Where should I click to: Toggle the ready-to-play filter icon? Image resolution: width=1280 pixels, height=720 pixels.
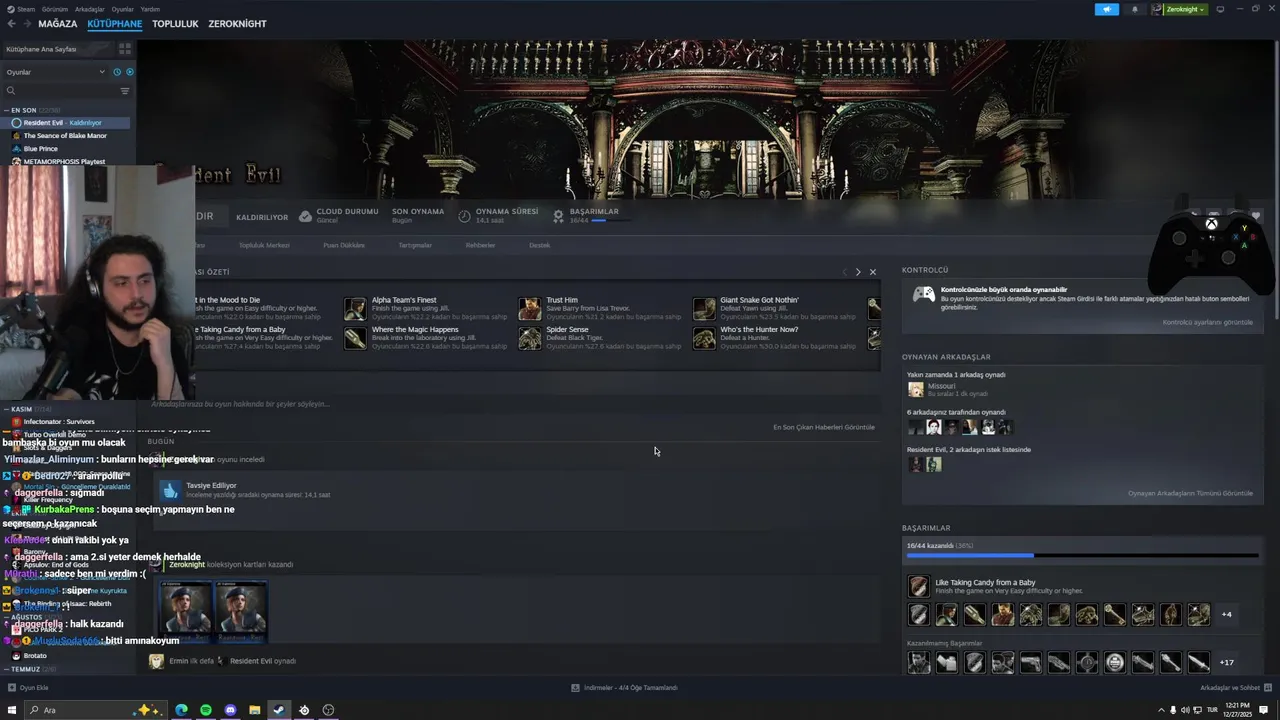pyautogui.click(x=130, y=72)
